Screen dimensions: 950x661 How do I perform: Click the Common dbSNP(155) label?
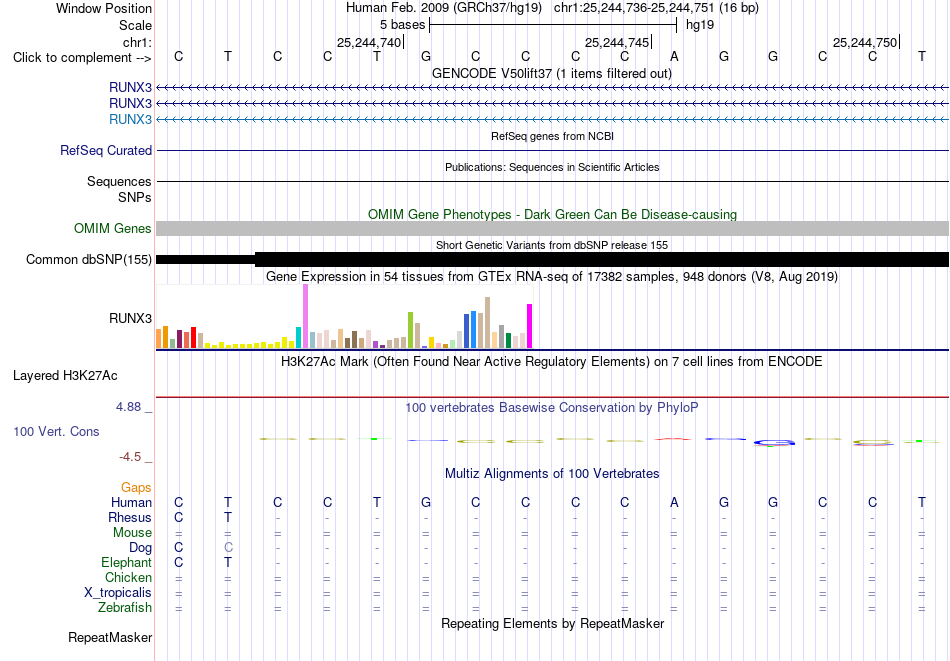(x=89, y=259)
